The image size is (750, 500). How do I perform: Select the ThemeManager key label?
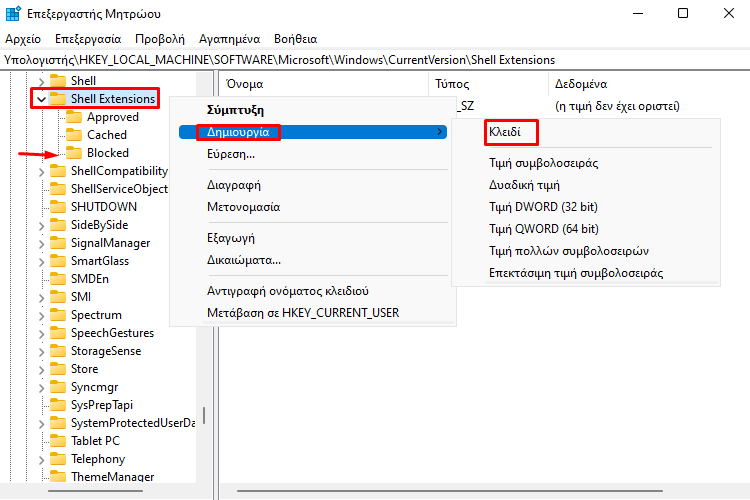(x=112, y=477)
